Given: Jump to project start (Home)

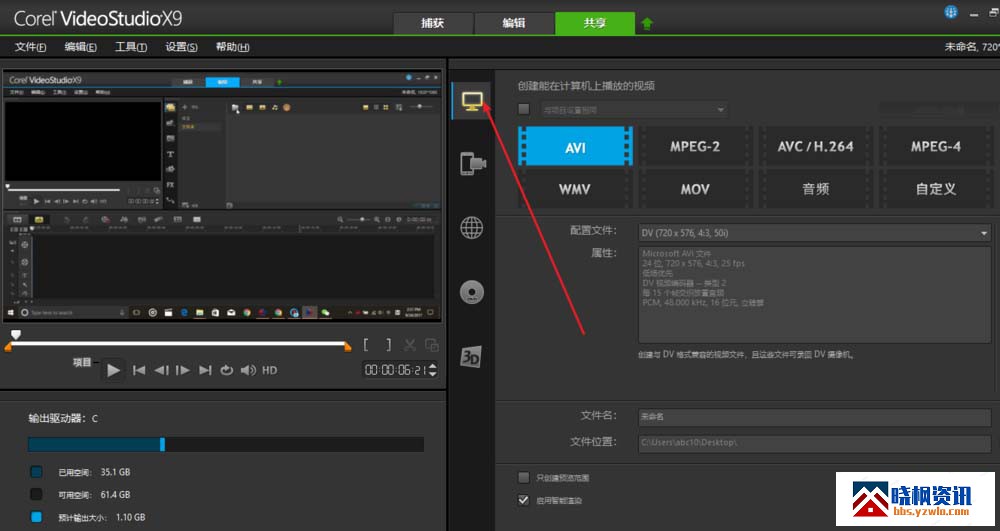Looking at the screenshot, I should [x=138, y=370].
